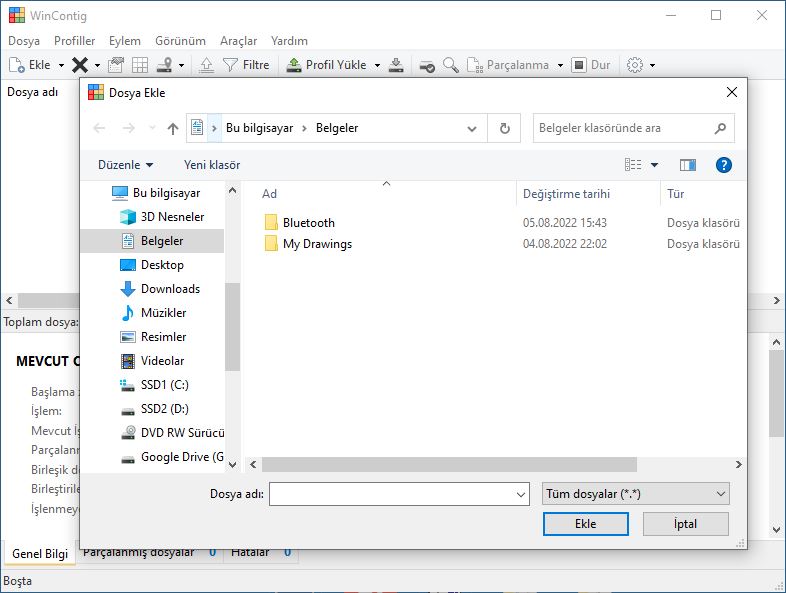Screen dimensions: 786x593
Task: Click the dialog forward navigation arrow
Action: tap(129, 128)
